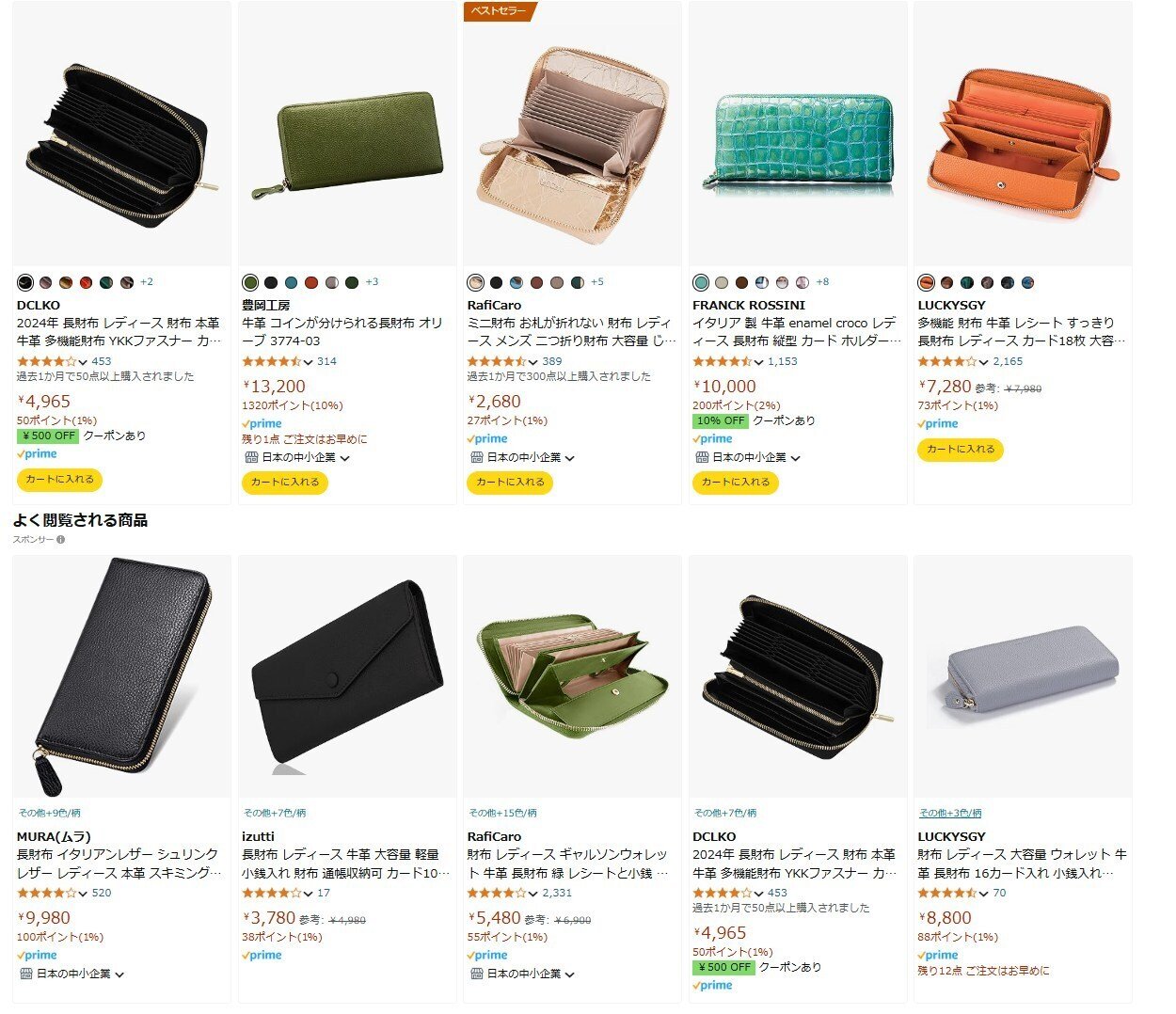Screen dimensions: 1176x1014
Task: Open the 1,153 reviews link
Action: [x=782, y=361]
